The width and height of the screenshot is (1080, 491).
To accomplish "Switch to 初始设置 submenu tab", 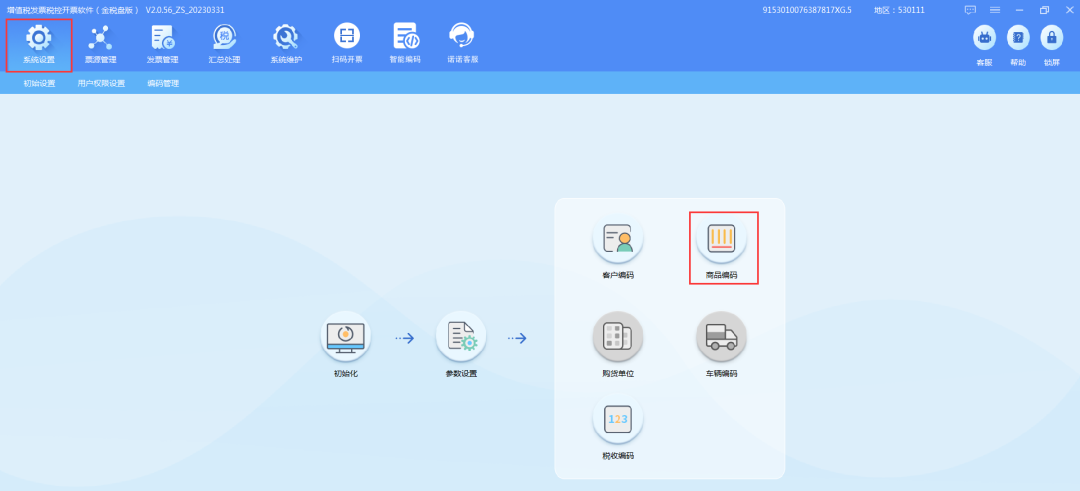I will pyautogui.click(x=39, y=83).
